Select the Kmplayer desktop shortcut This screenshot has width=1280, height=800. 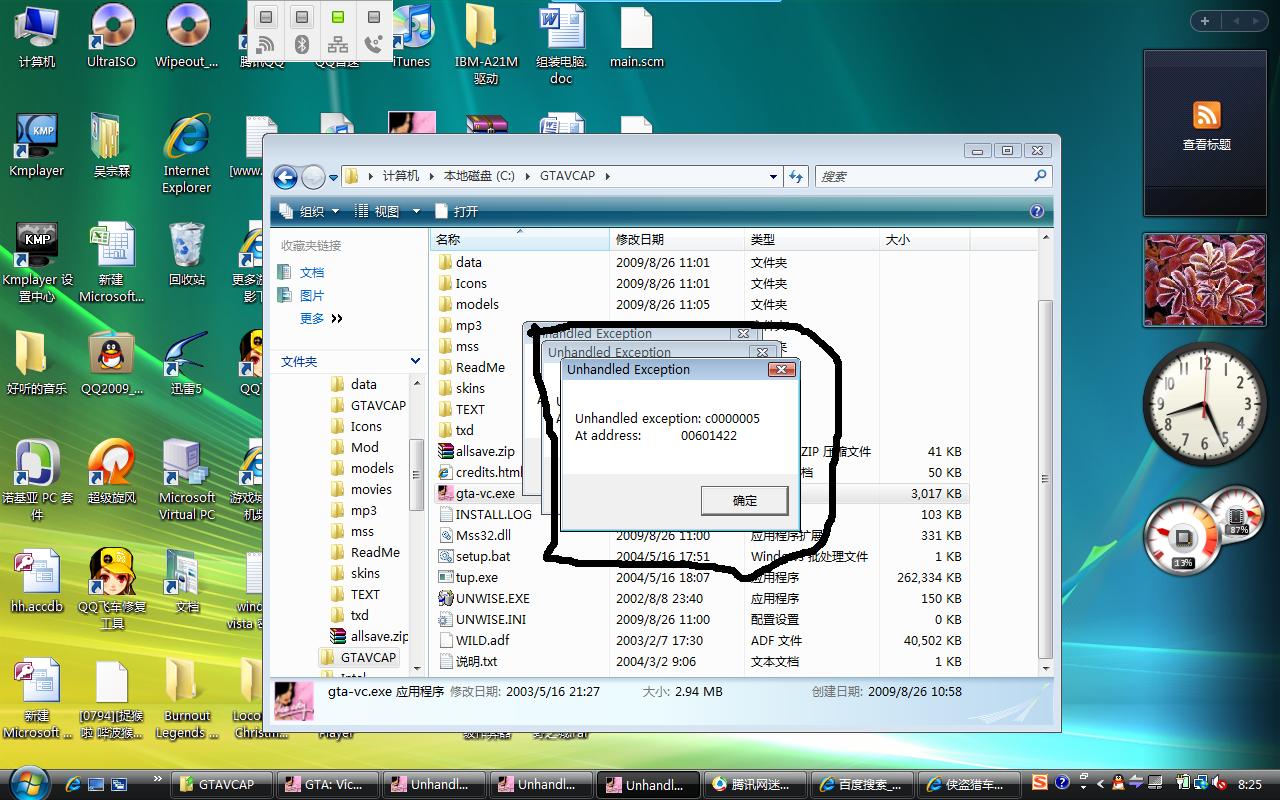36,146
